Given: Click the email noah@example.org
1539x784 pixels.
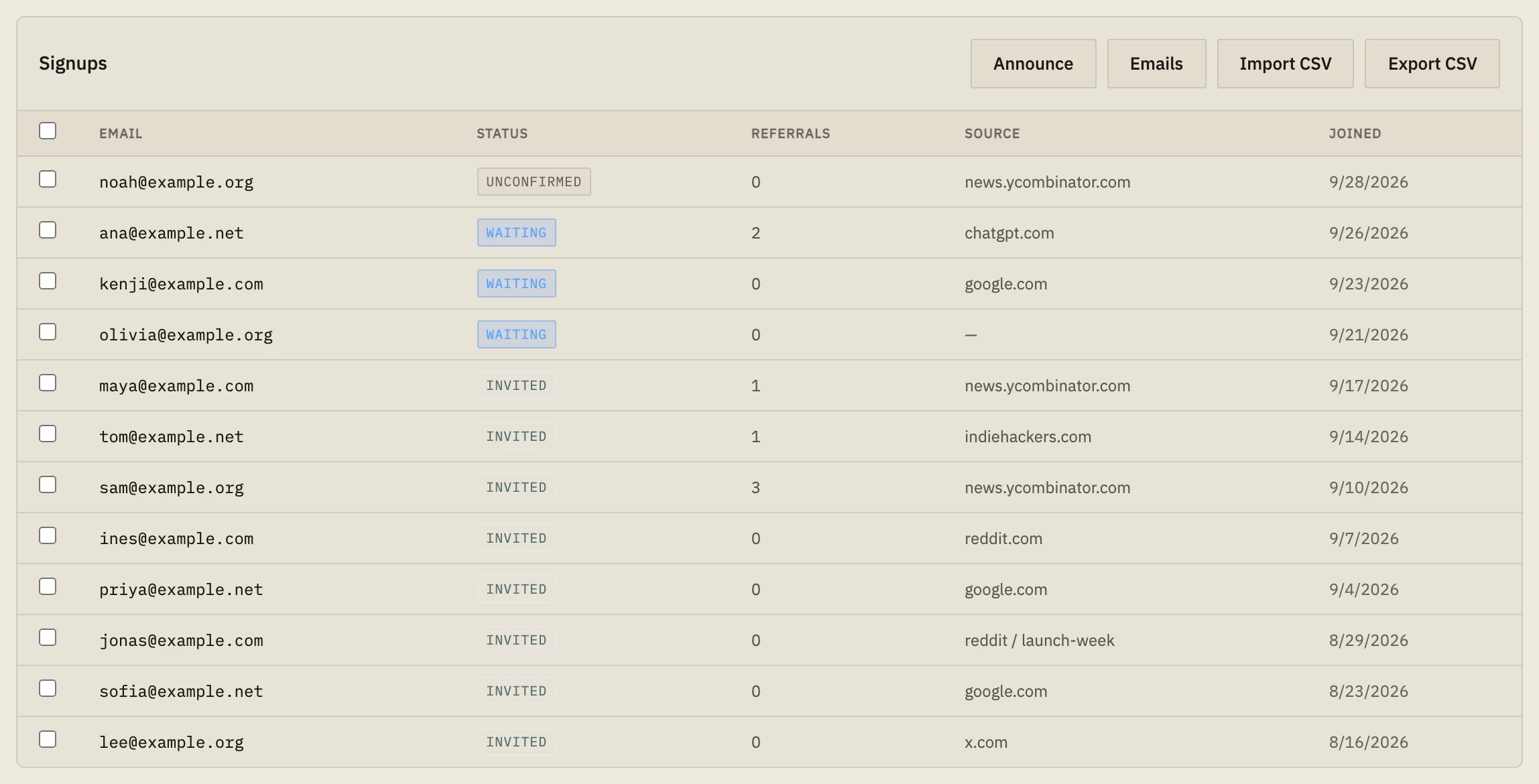Looking at the screenshot, I should (176, 182).
